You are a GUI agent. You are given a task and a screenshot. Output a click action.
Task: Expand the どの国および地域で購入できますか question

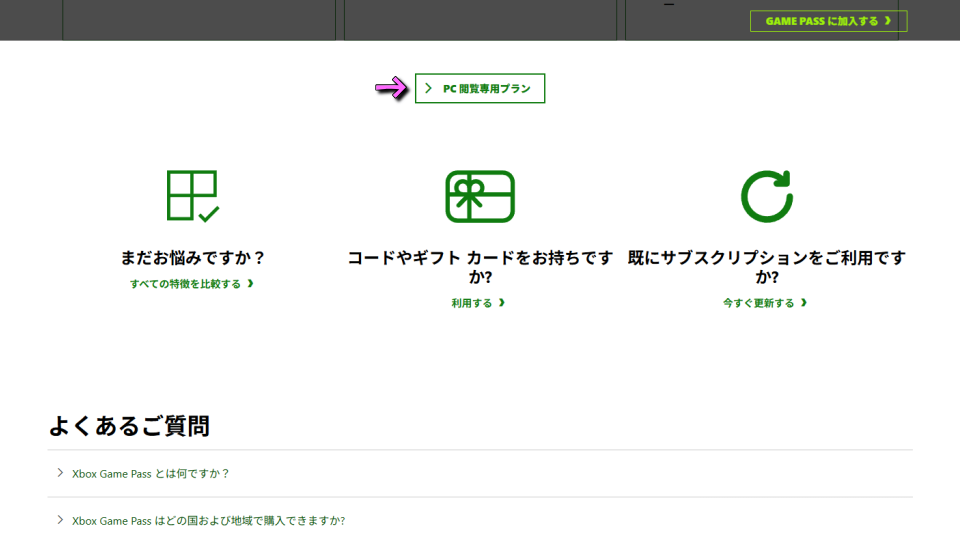pyautogui.click(x=208, y=521)
